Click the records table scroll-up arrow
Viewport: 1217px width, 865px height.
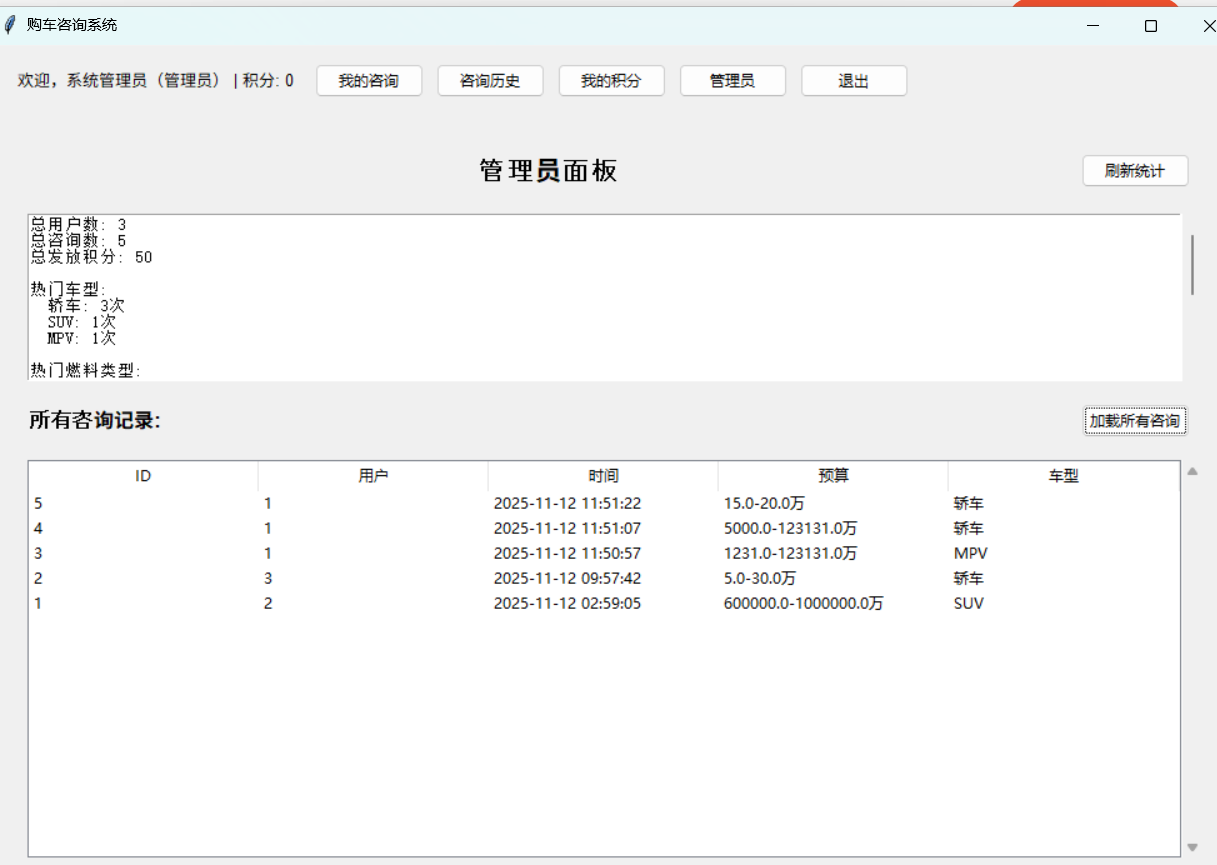click(x=1192, y=471)
